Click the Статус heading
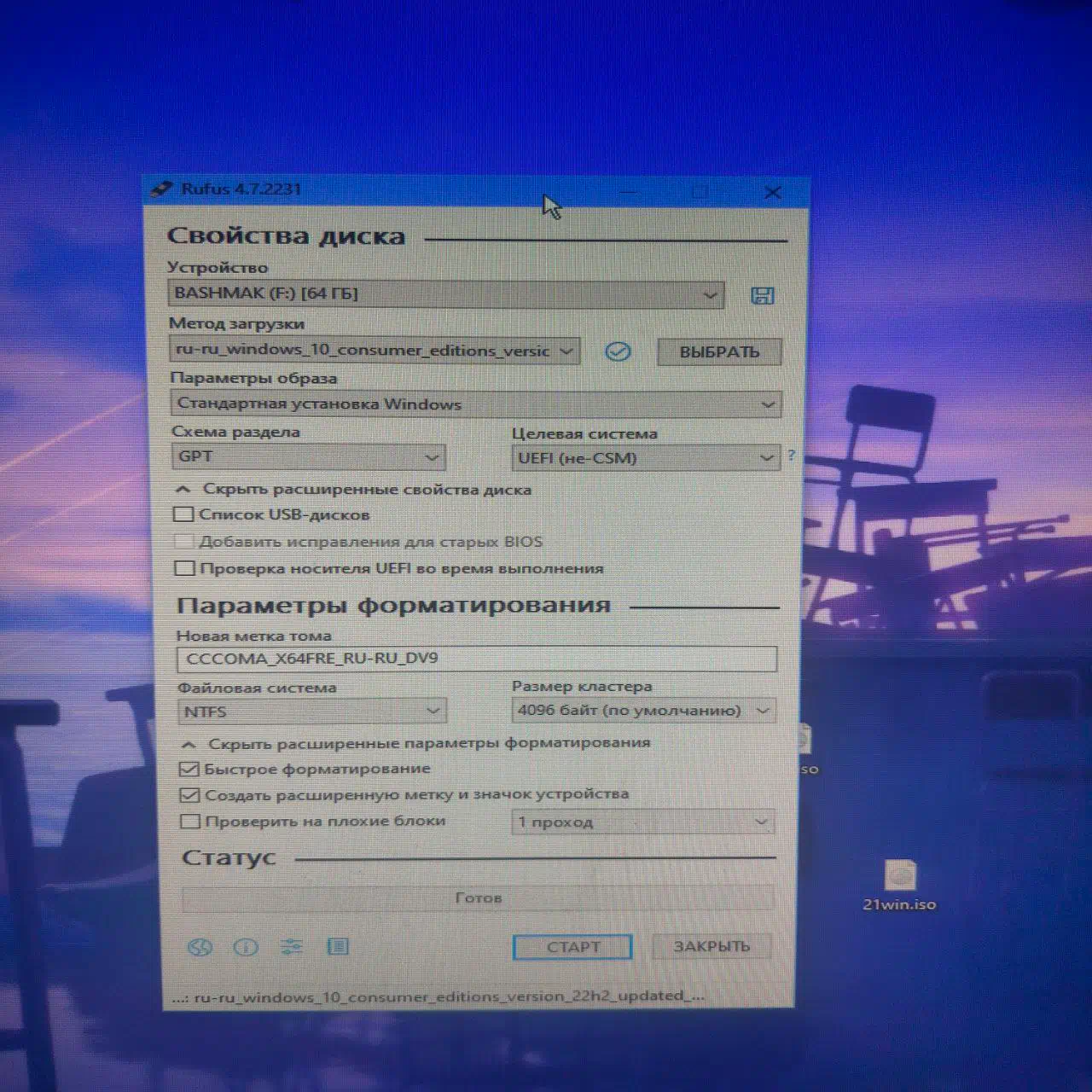The image size is (1092, 1092). click(x=229, y=857)
